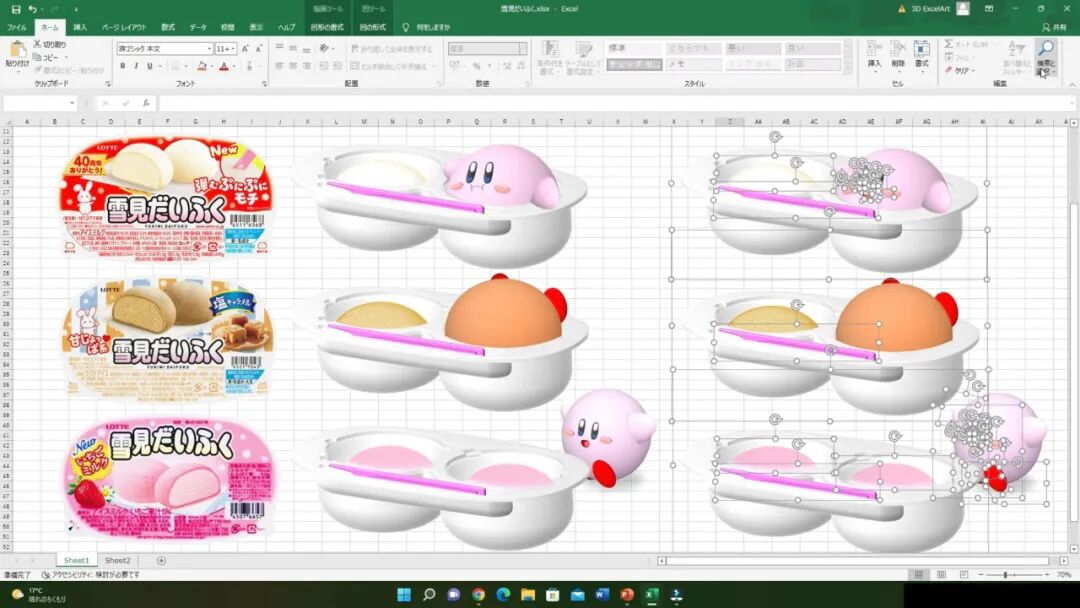Screen dimensions: 1080x608
Task: Switch to the Sheet2 worksheet tab
Action: click(x=117, y=560)
